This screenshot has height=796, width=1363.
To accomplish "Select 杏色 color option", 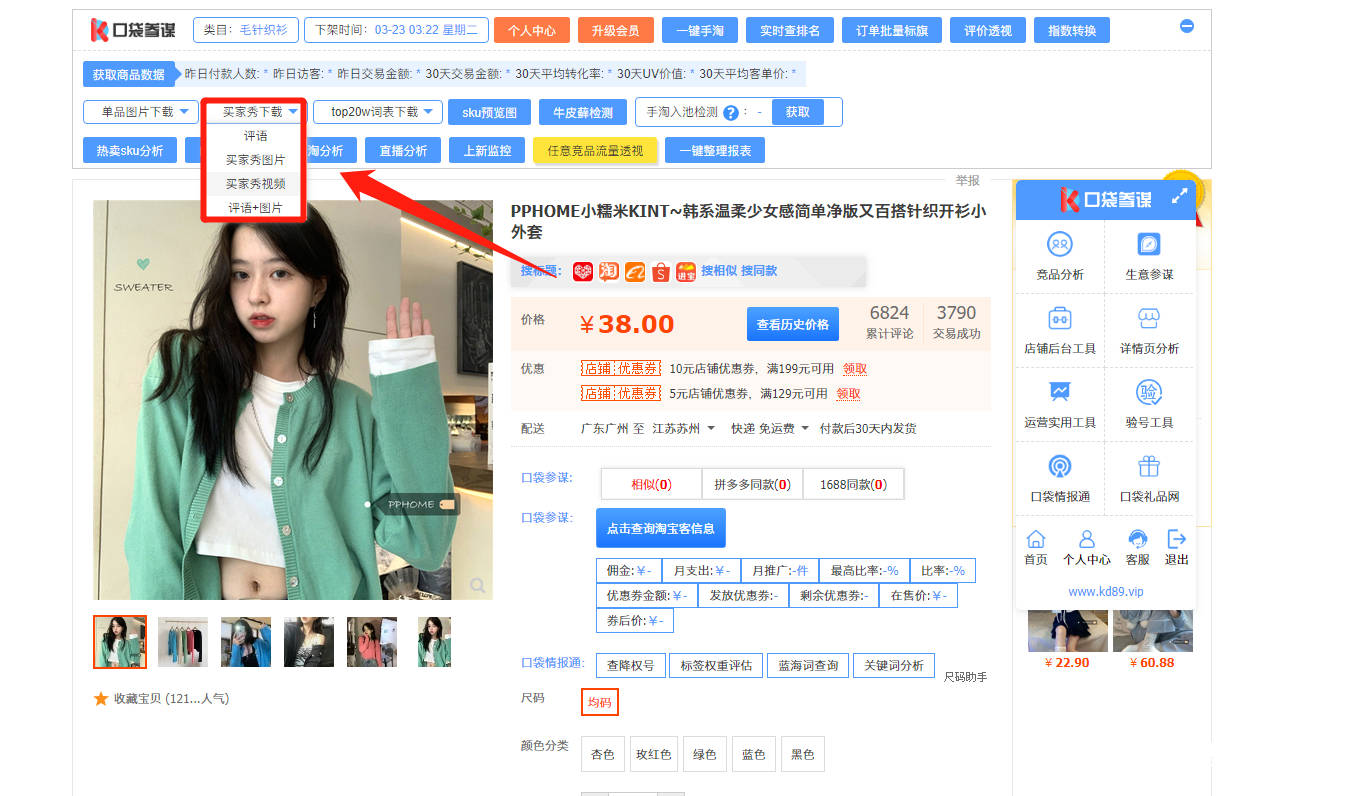I will pyautogui.click(x=603, y=754).
